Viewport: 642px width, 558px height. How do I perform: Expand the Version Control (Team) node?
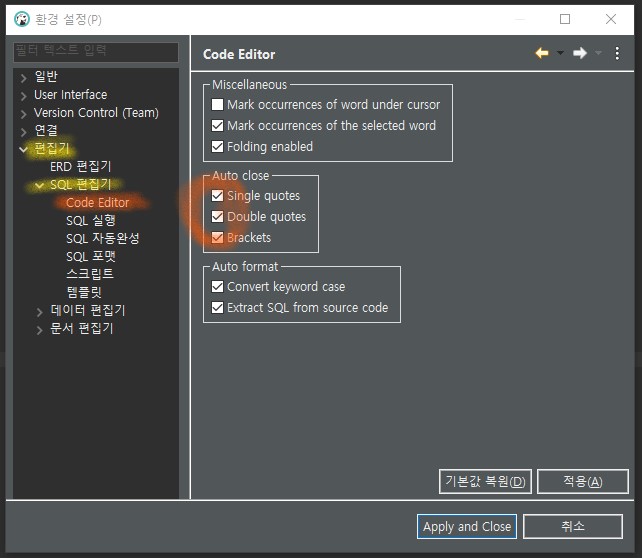pos(24,113)
